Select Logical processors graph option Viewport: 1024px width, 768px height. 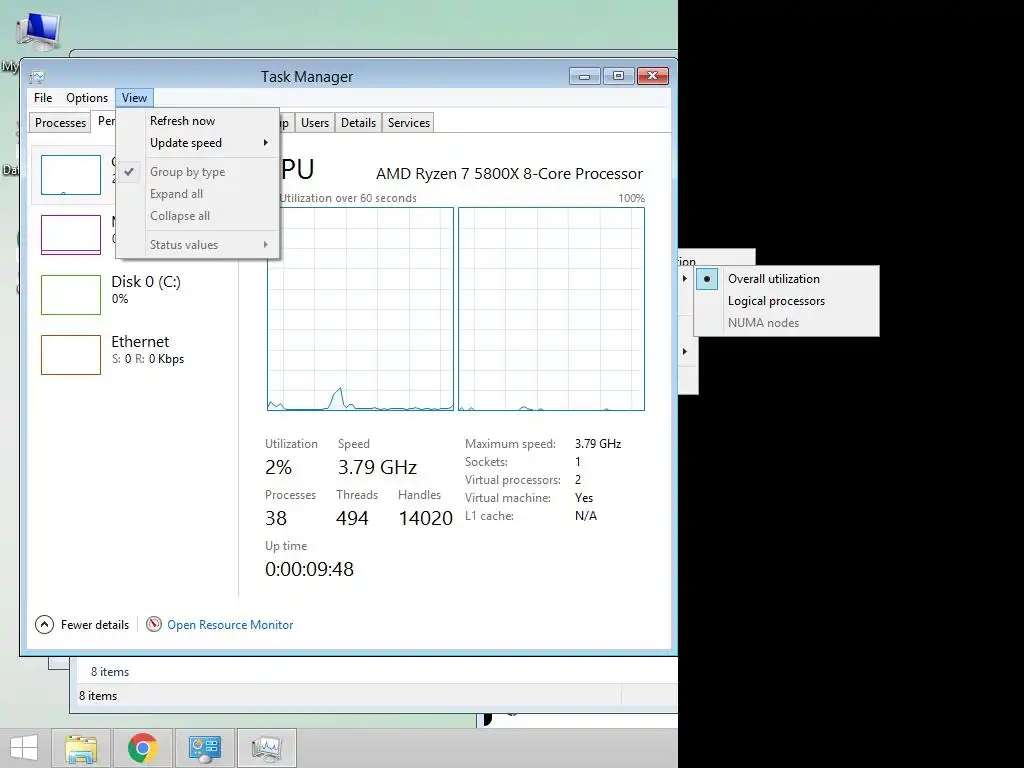[x=787, y=301]
